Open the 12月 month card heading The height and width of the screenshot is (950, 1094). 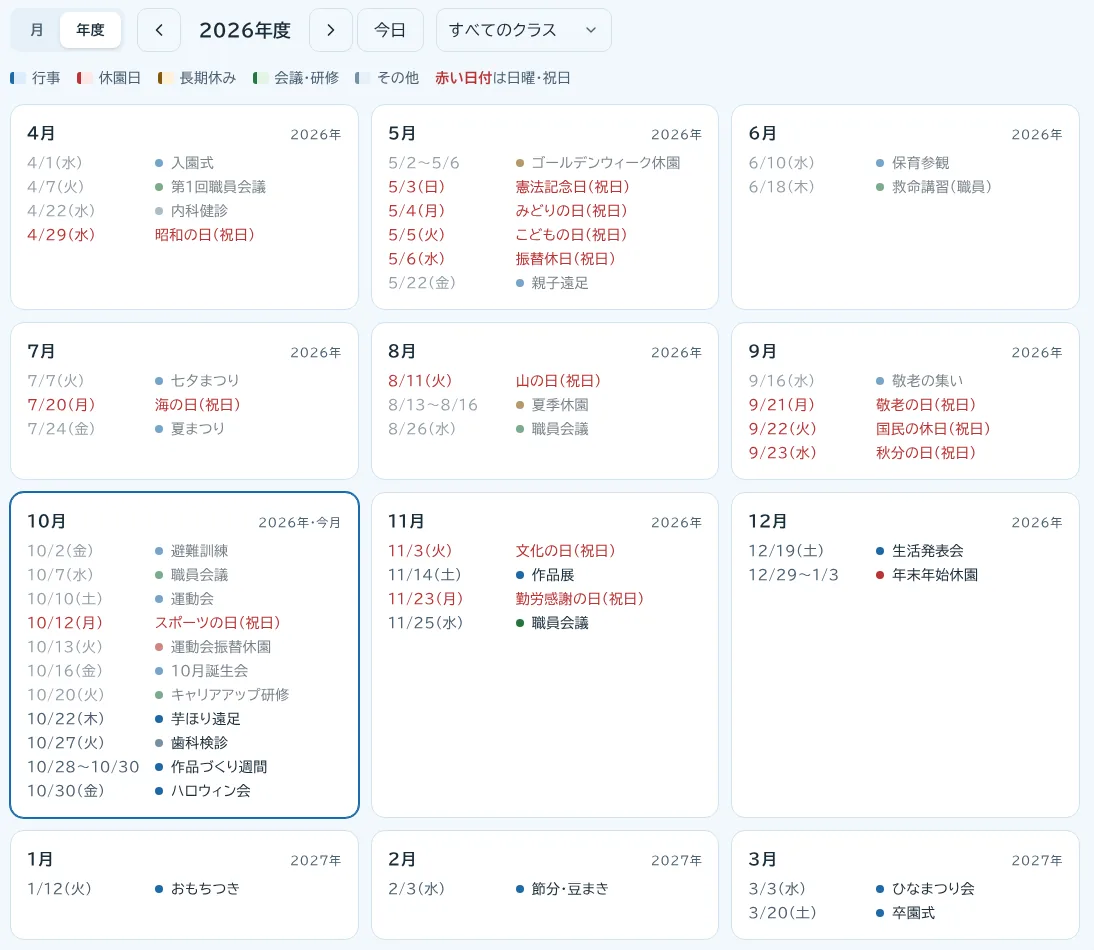pyautogui.click(x=768, y=522)
